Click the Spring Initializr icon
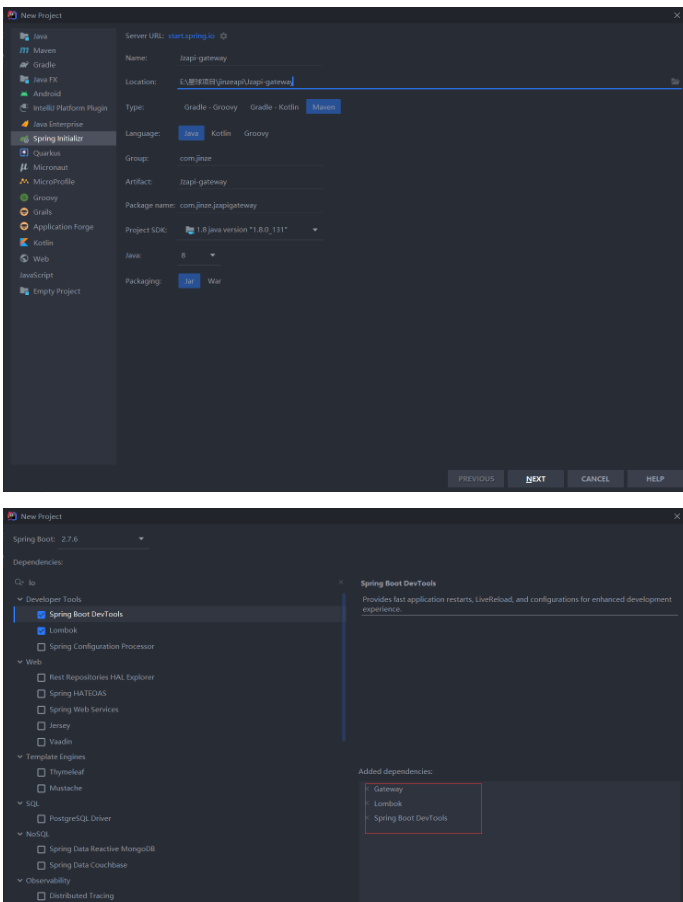Viewport: 683px width, 902px height. pos(24,139)
